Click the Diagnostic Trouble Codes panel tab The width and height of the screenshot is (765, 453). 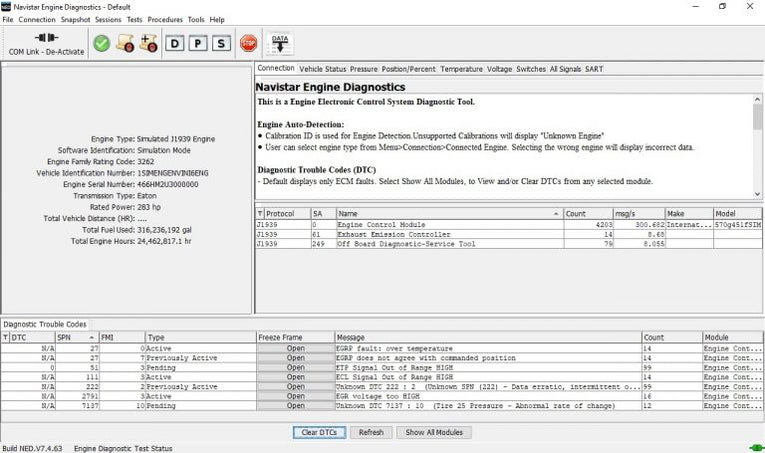coord(45,324)
